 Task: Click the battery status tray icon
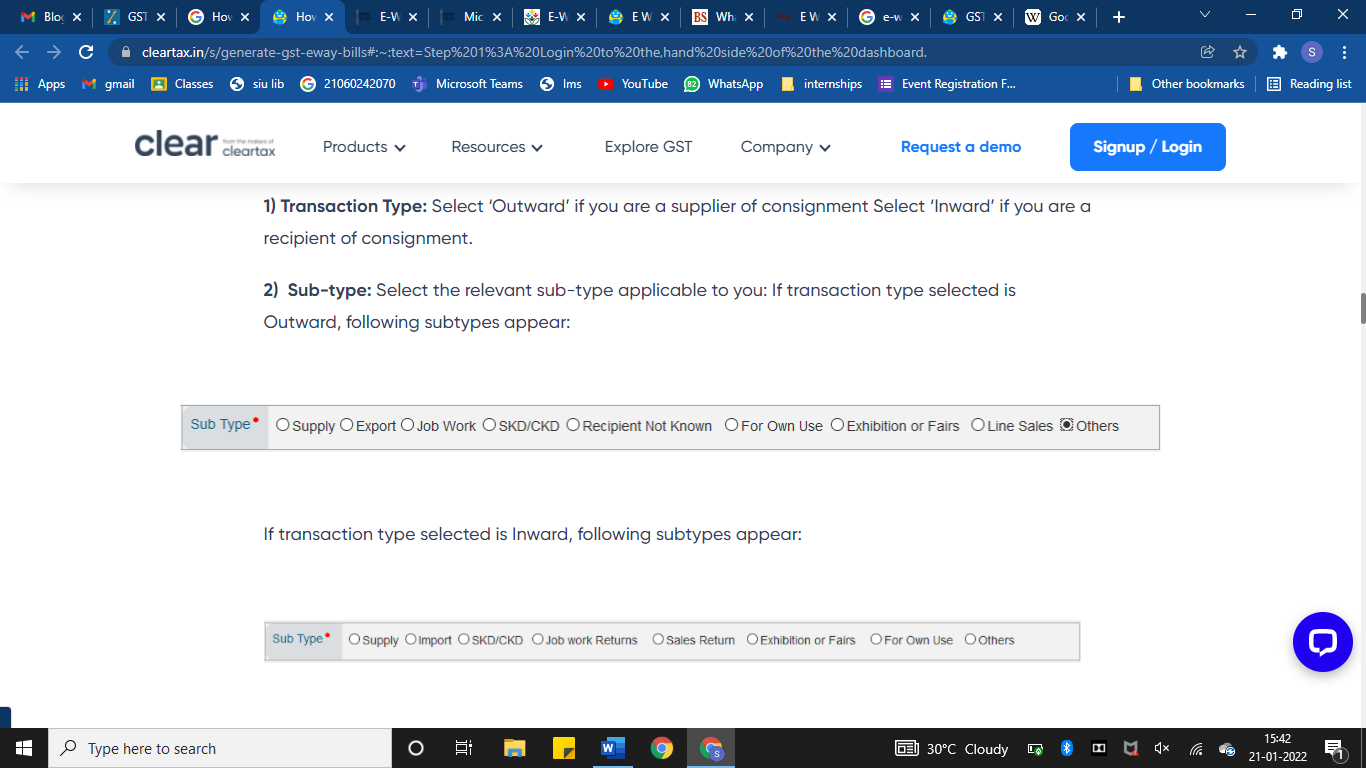point(1036,748)
